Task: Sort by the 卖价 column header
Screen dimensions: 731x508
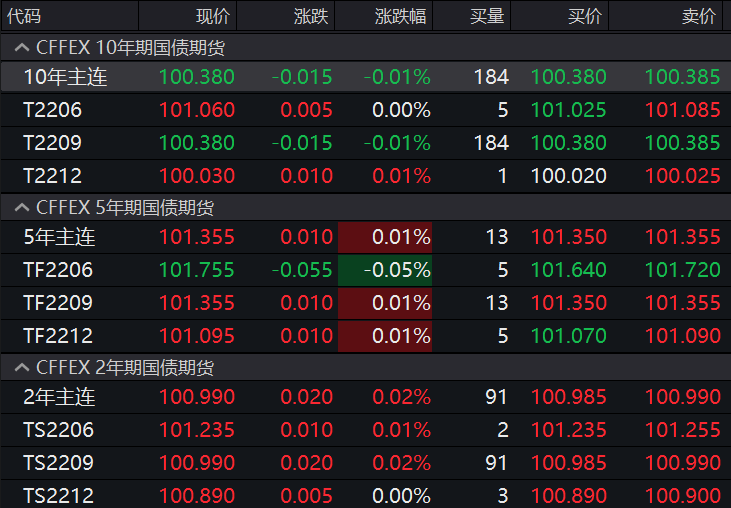Action: click(699, 16)
